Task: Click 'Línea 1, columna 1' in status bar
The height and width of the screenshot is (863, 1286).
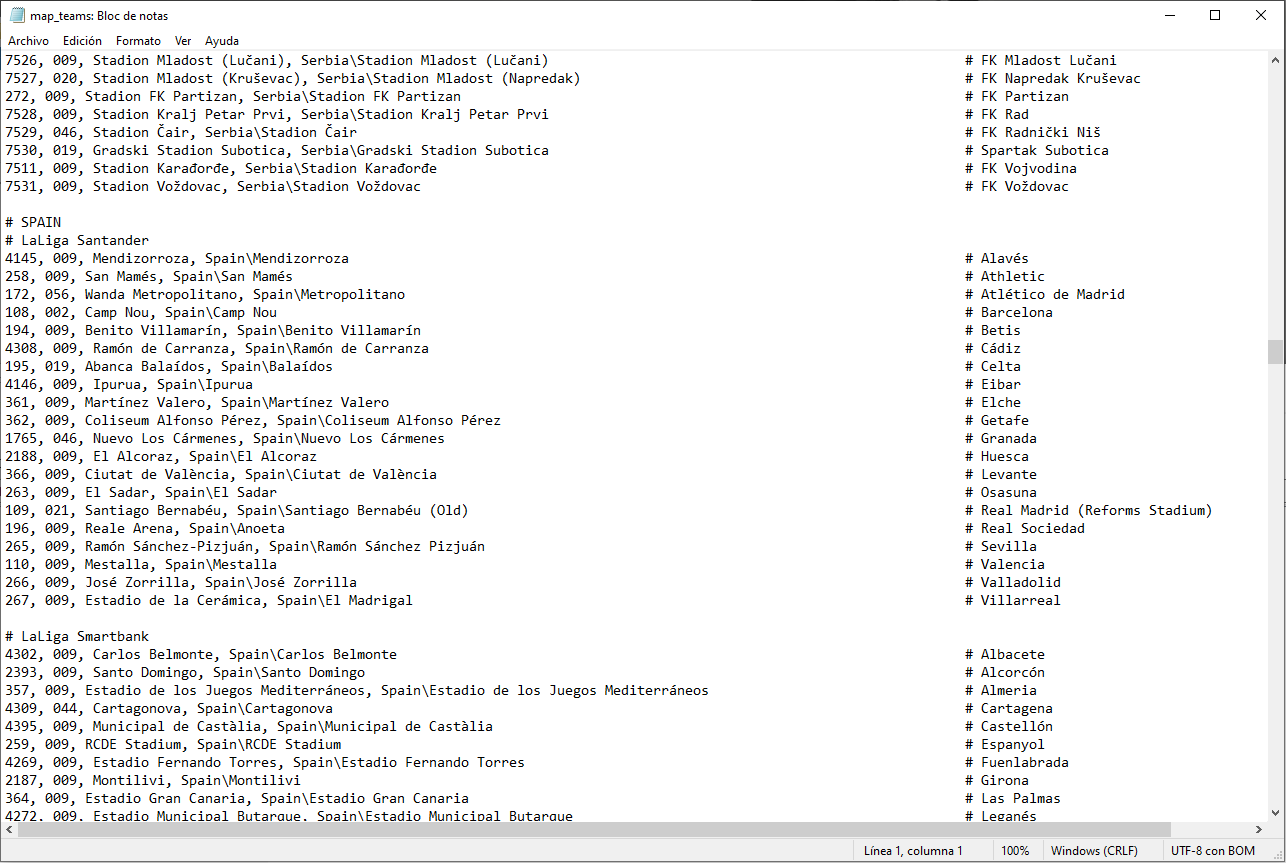Action: click(913, 851)
